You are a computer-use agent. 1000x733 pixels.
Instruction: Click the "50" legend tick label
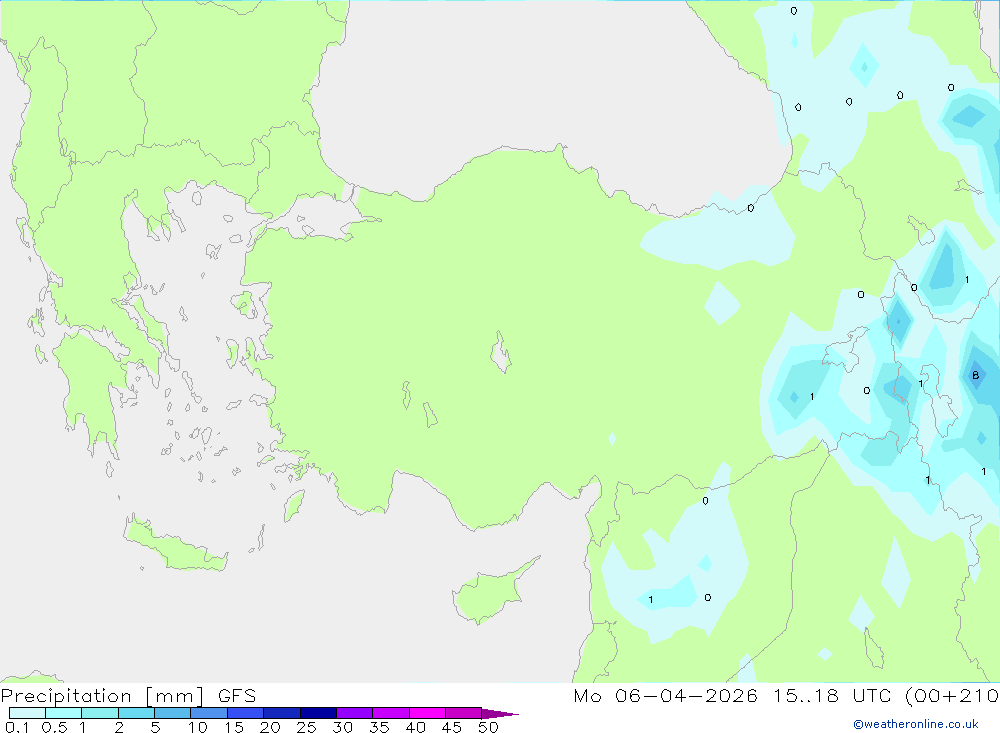(488, 727)
